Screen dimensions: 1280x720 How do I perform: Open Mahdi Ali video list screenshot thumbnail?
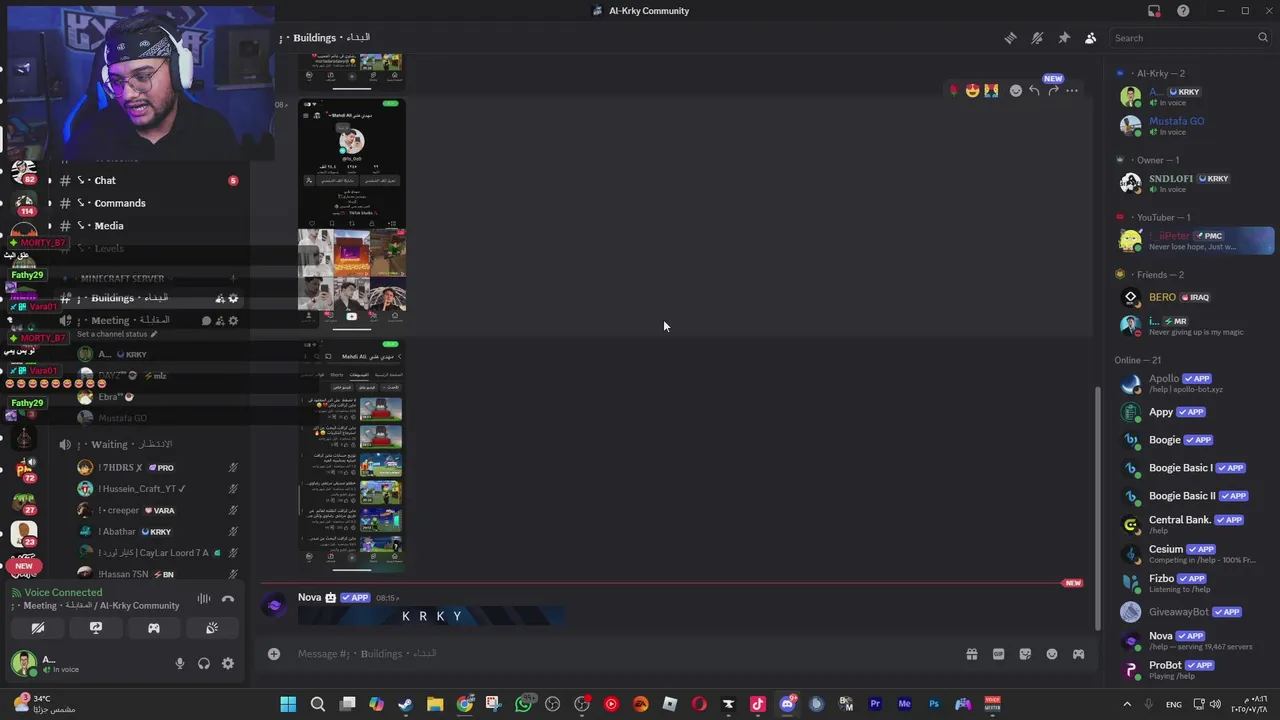(352, 457)
